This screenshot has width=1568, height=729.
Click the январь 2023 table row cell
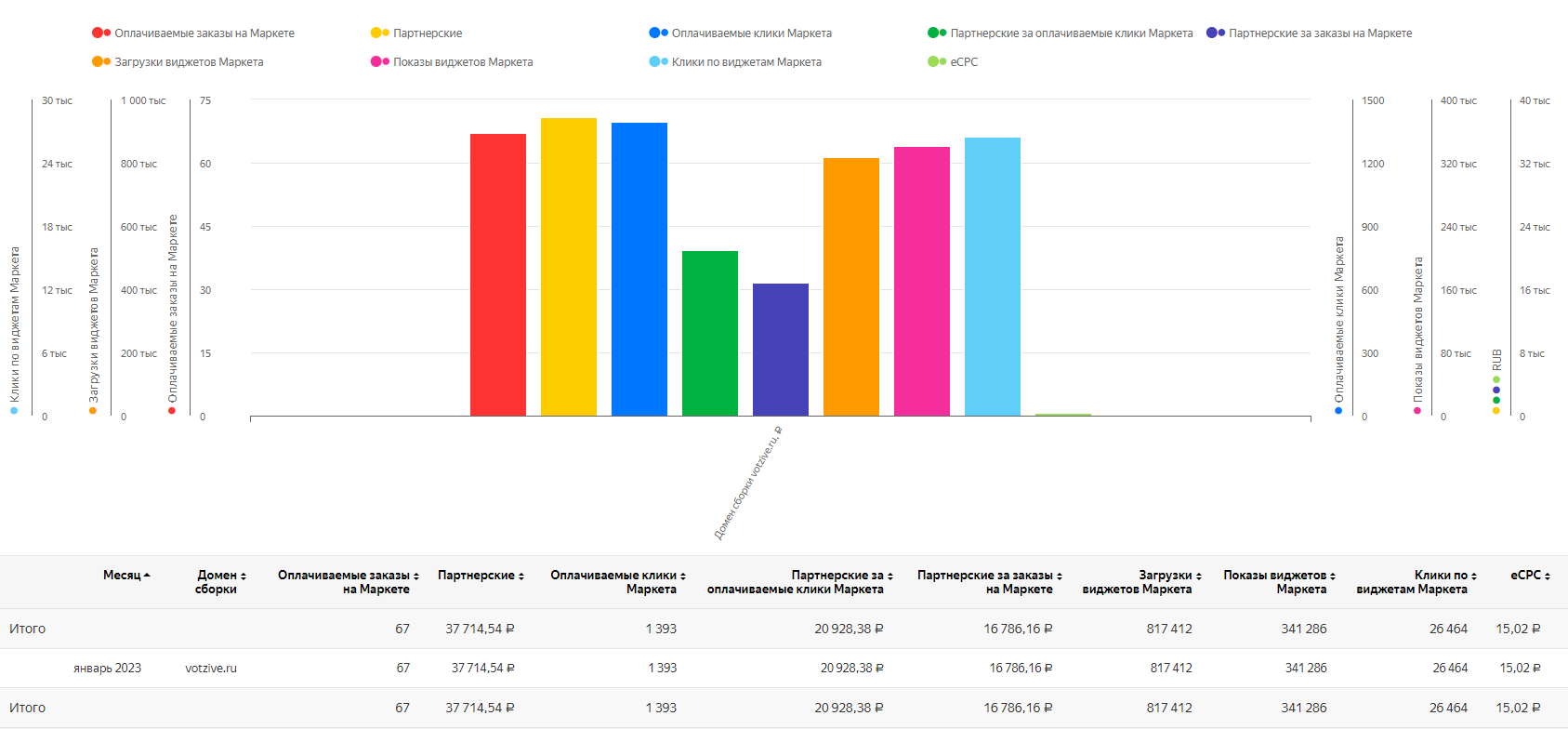click(x=108, y=669)
